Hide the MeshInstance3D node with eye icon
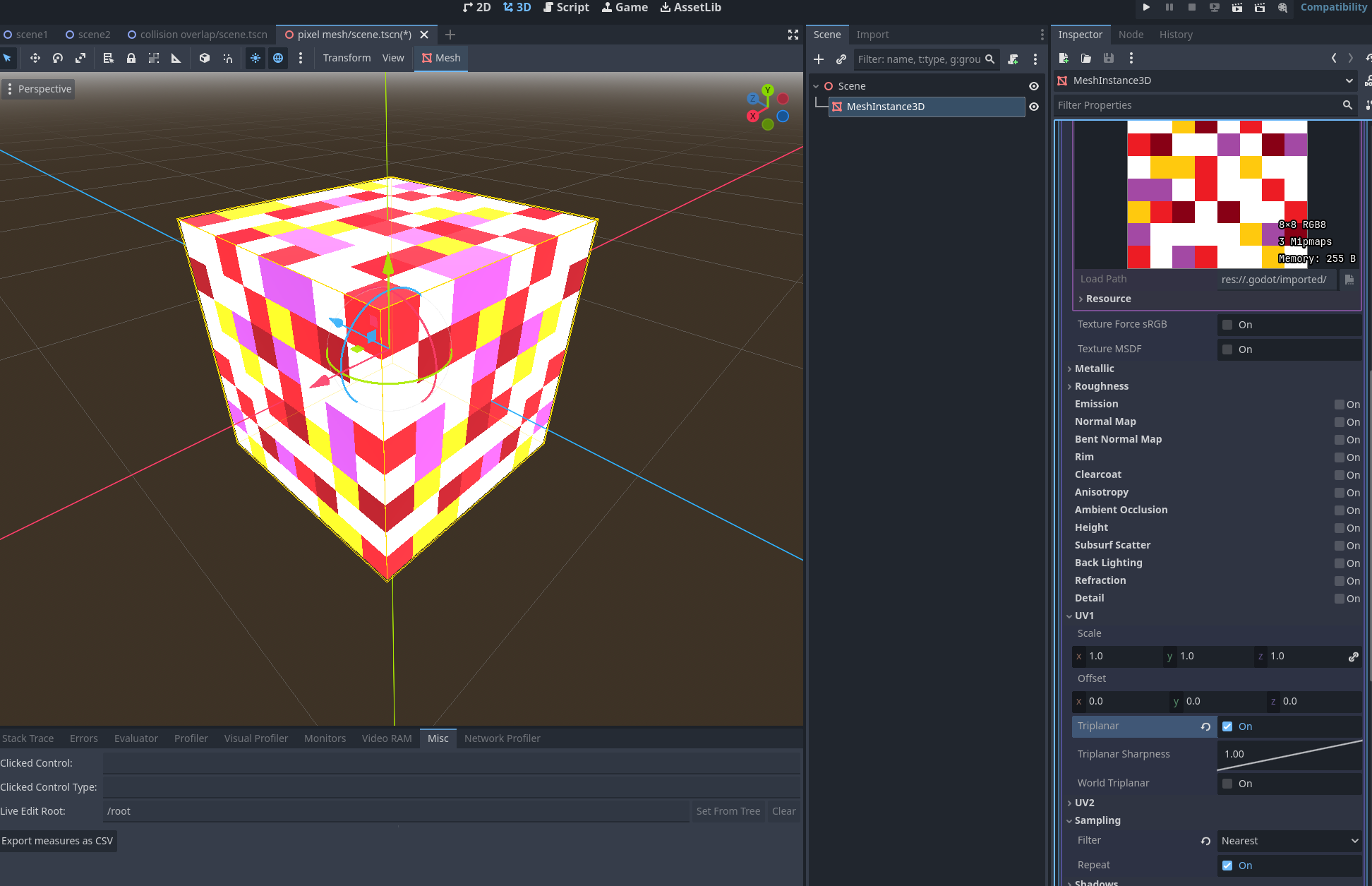Image resolution: width=1372 pixels, height=886 pixels. [1034, 107]
